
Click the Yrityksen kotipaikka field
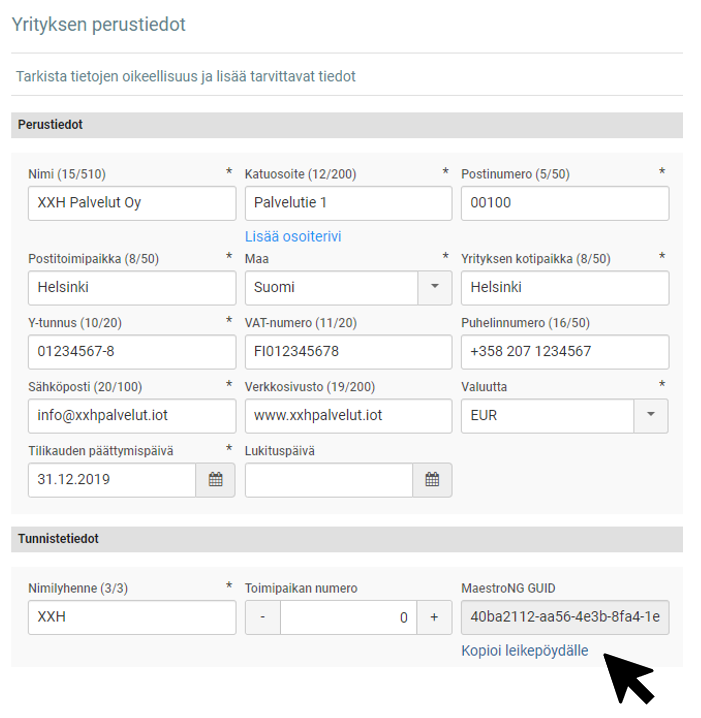[x=565, y=288]
